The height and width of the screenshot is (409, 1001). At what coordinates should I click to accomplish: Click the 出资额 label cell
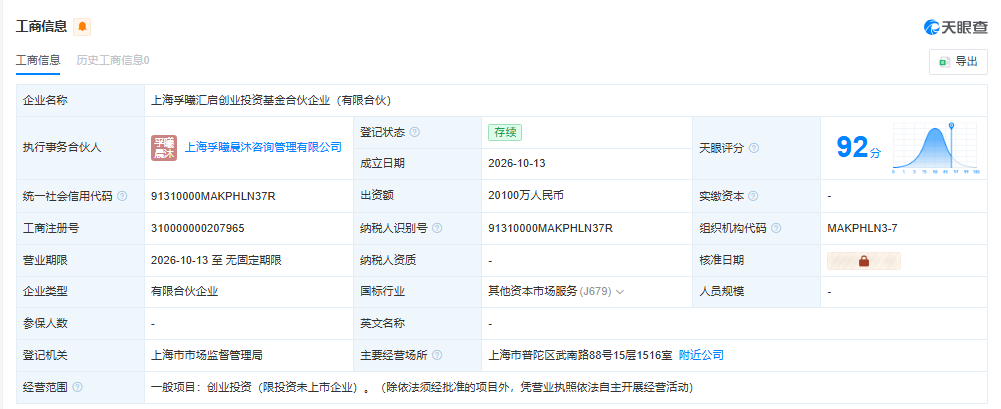(418, 196)
